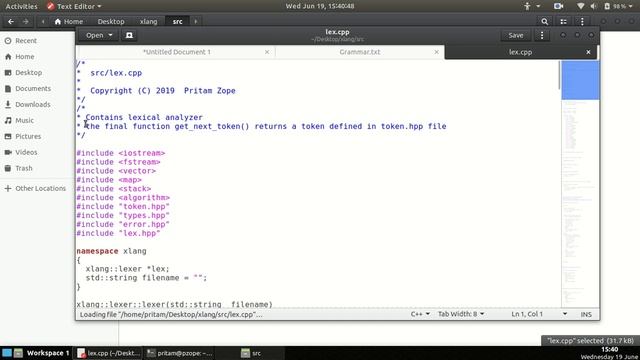The image size is (640, 360).
Task: Switch to the src file manager taskbar item
Action: point(251,353)
